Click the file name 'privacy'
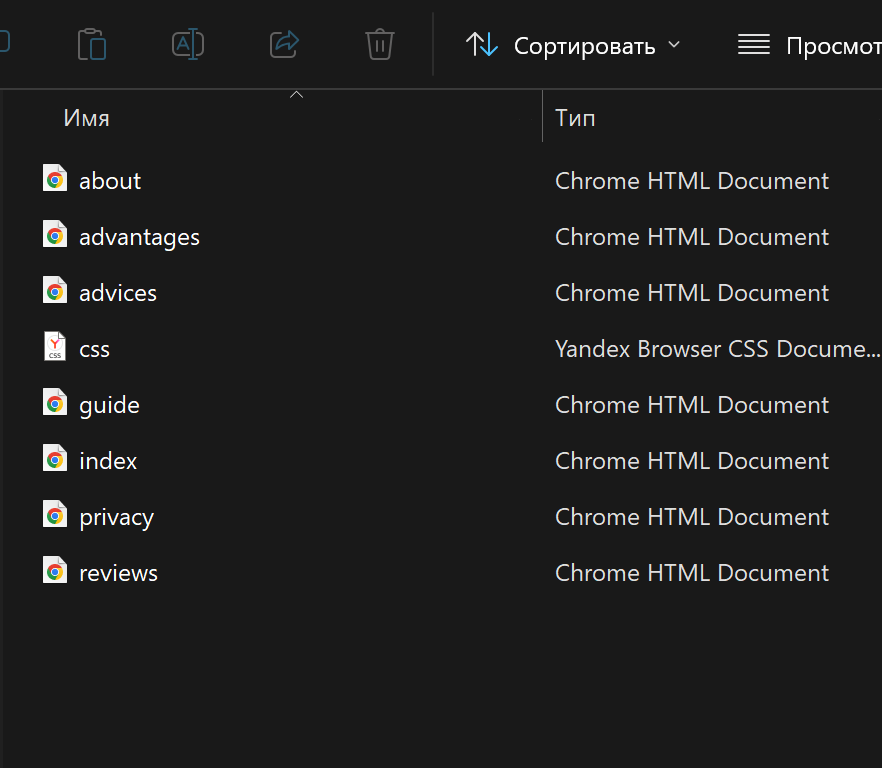This screenshot has width=882, height=768. coord(116,517)
